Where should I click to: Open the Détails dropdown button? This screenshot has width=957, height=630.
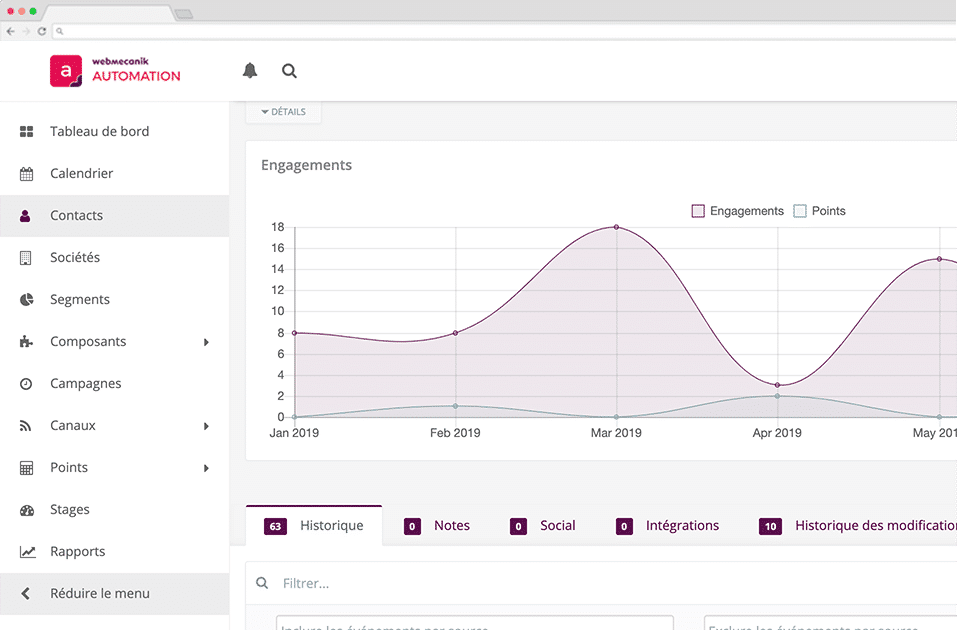click(x=284, y=112)
